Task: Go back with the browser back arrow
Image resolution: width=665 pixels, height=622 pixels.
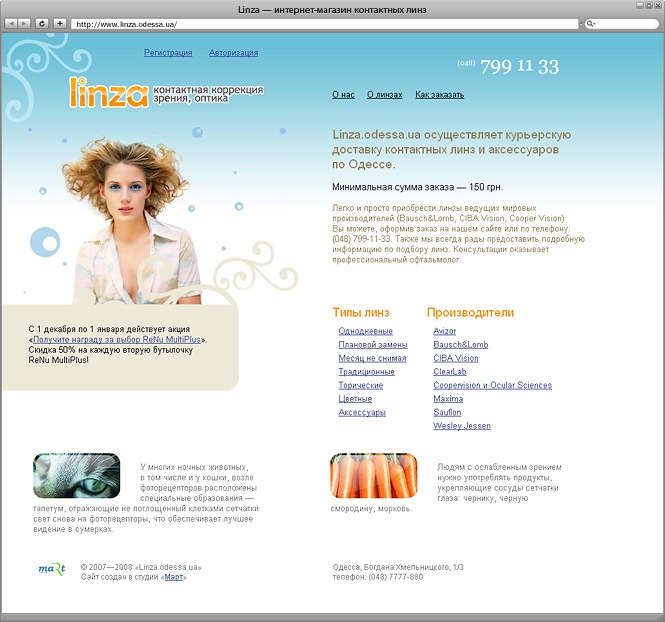Action: [11, 24]
